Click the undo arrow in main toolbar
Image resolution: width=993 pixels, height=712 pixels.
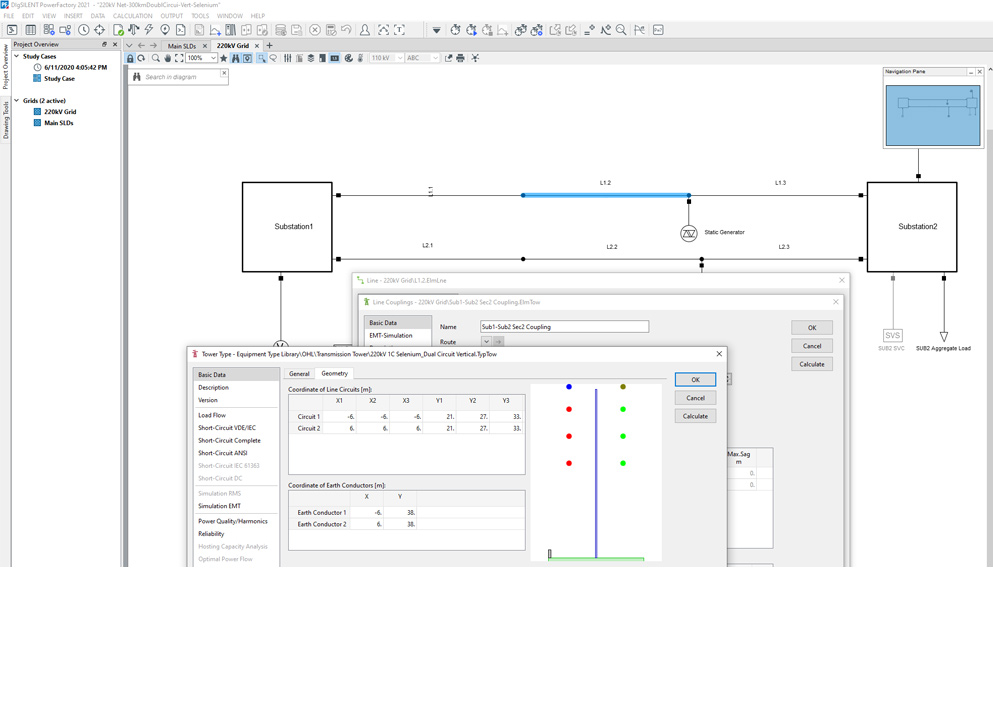click(x=346, y=30)
